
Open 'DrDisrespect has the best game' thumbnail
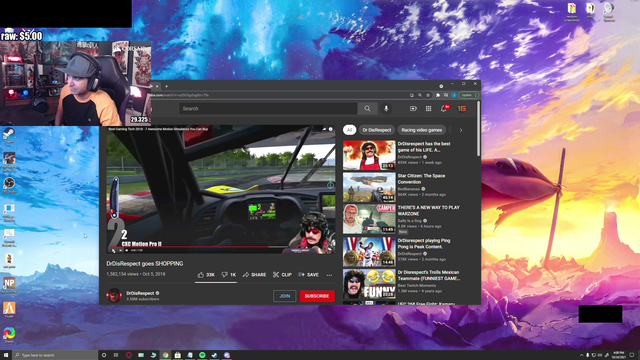[x=369, y=155]
